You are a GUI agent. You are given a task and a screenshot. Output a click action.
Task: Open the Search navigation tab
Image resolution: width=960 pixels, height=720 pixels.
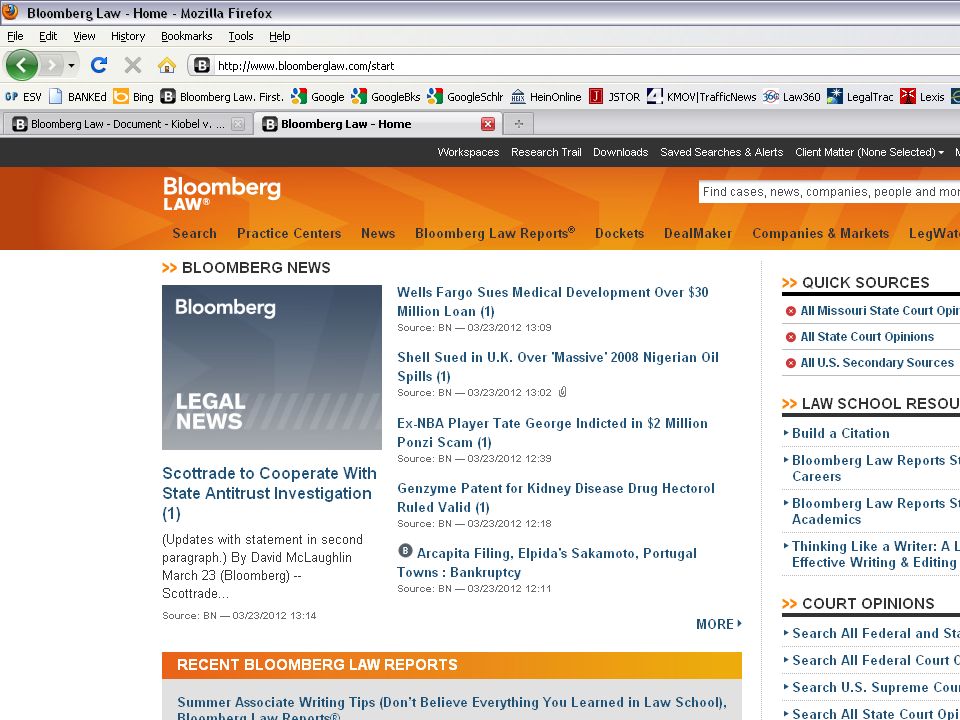tap(195, 233)
